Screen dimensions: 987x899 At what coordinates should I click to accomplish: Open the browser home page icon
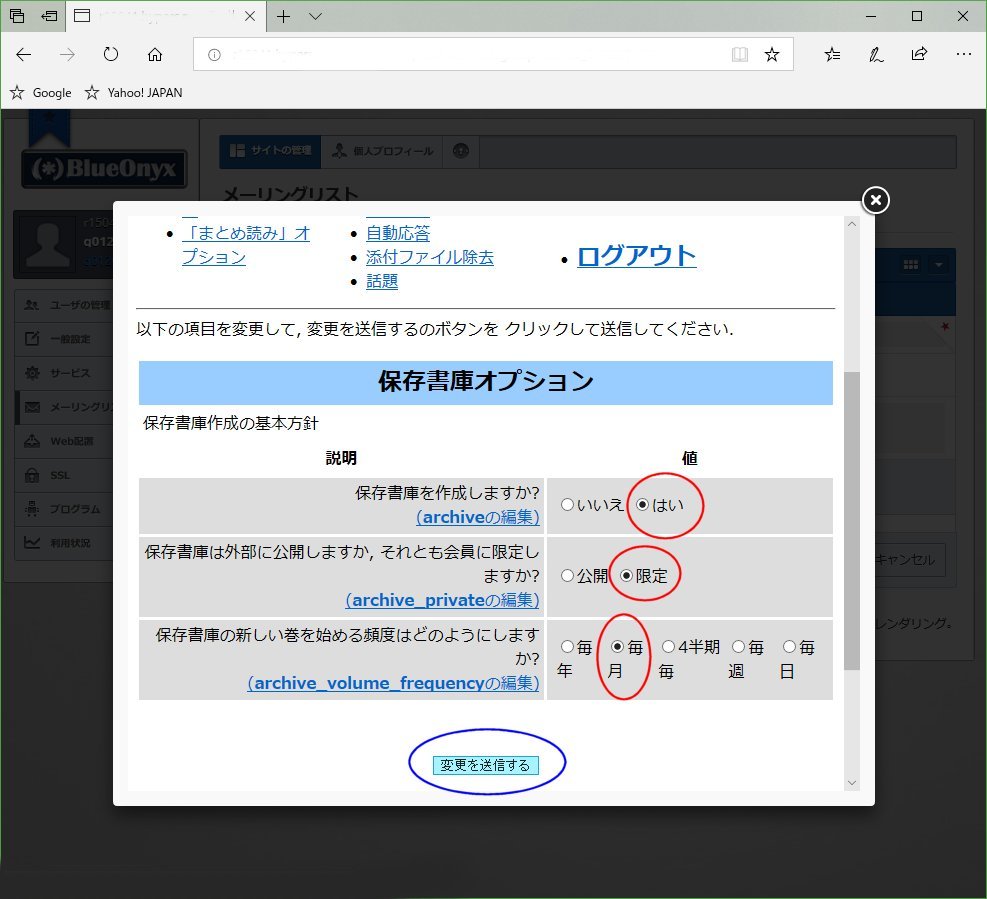(154, 55)
